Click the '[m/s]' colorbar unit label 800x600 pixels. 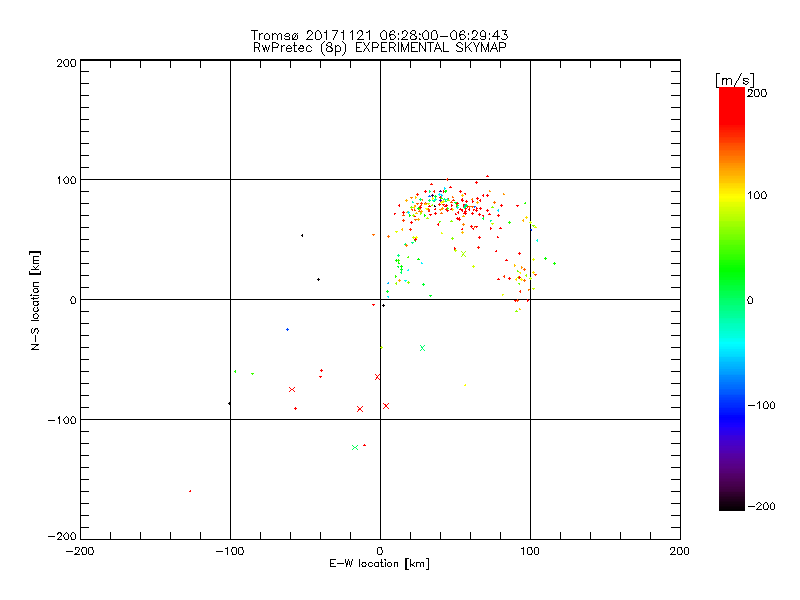734,80
